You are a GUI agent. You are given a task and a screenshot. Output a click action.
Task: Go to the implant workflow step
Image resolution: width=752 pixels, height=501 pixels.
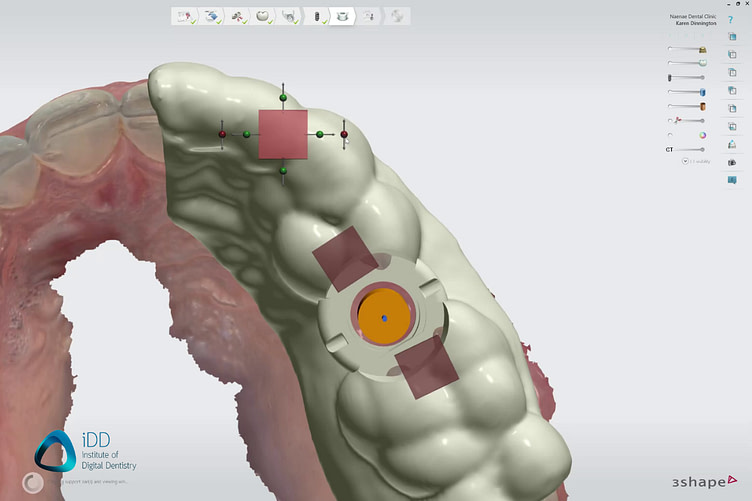click(316, 16)
